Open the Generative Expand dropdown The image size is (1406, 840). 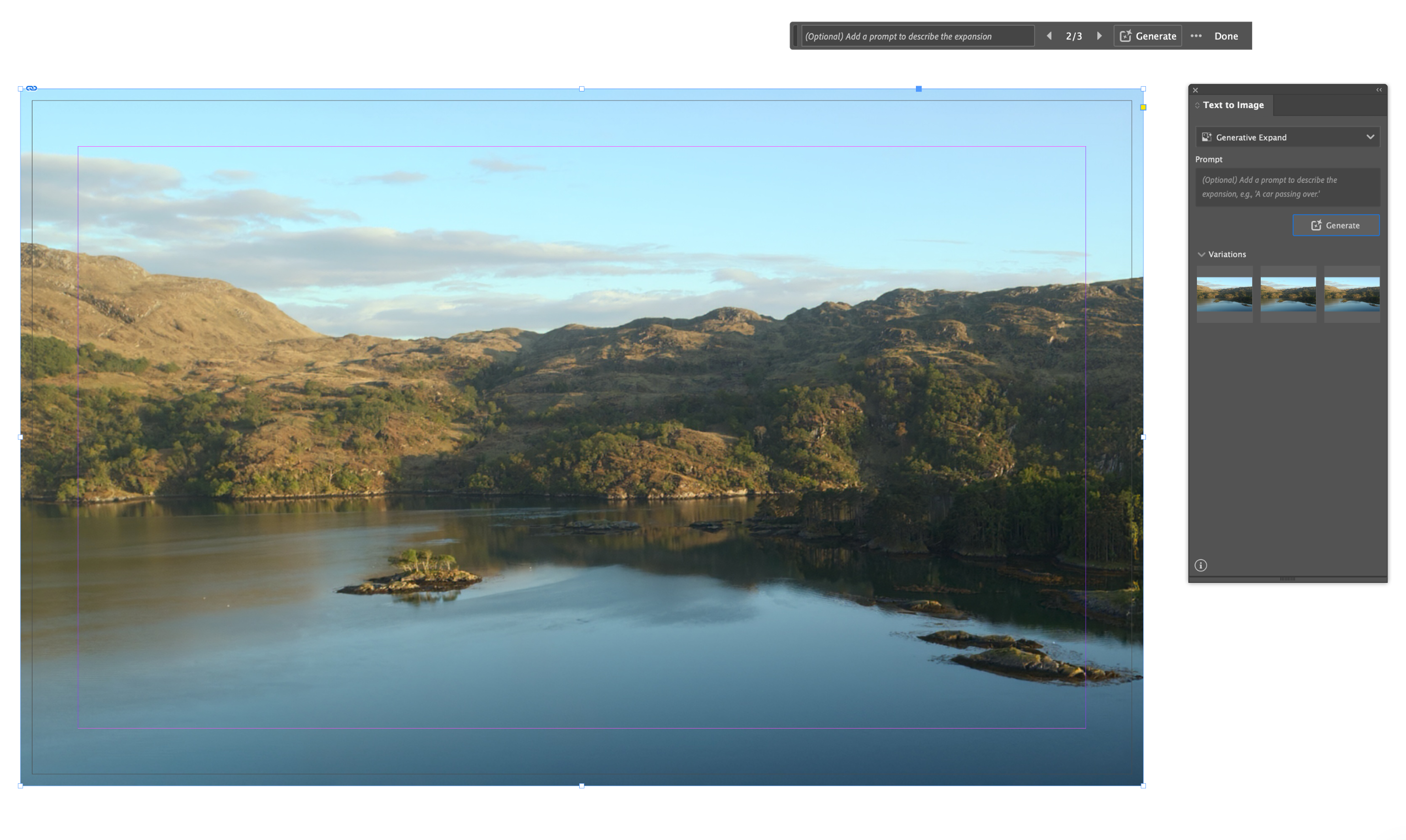[x=1287, y=137]
